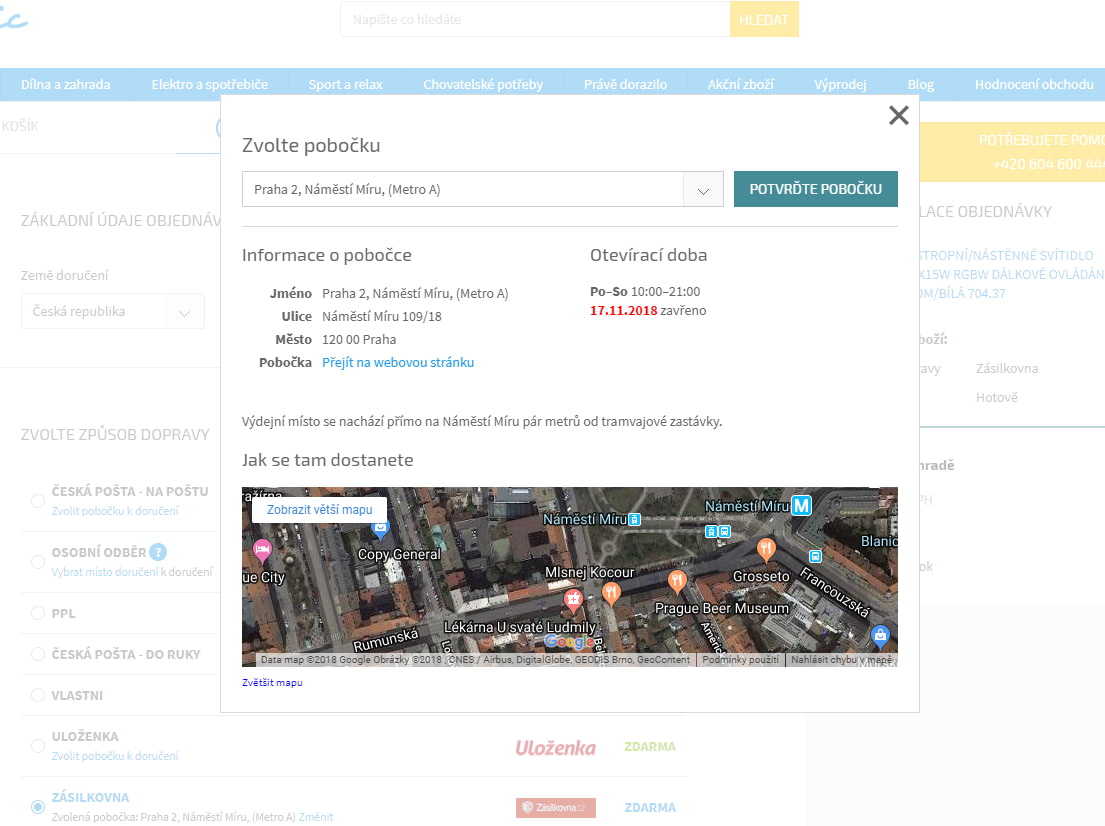This screenshot has width=1105, height=826.
Task: Click the text 120 00 Praha
Action: pyautogui.click(x=359, y=340)
